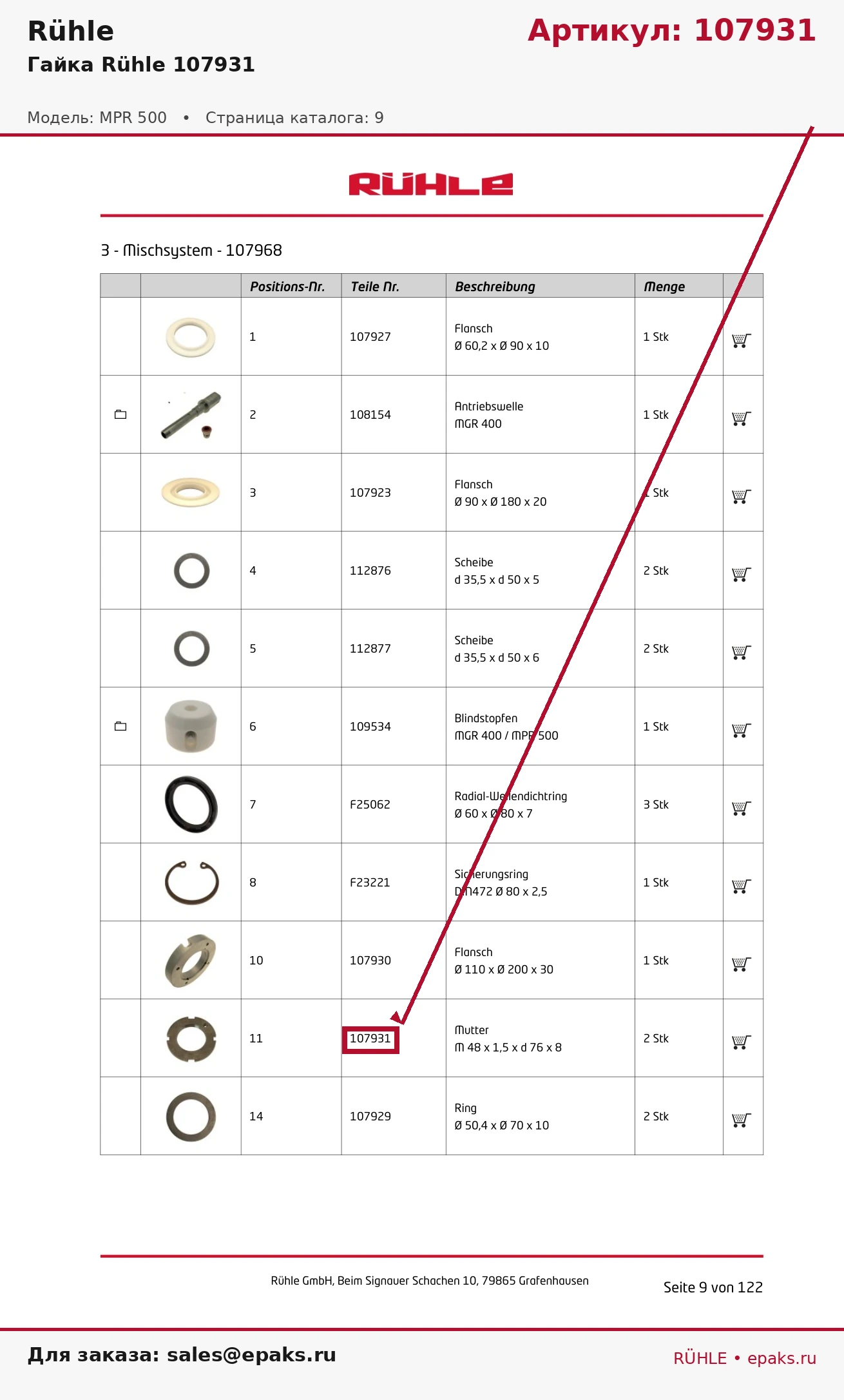View black Radial-Wellendichtring seal image
The image size is (844, 1400).
tap(191, 804)
